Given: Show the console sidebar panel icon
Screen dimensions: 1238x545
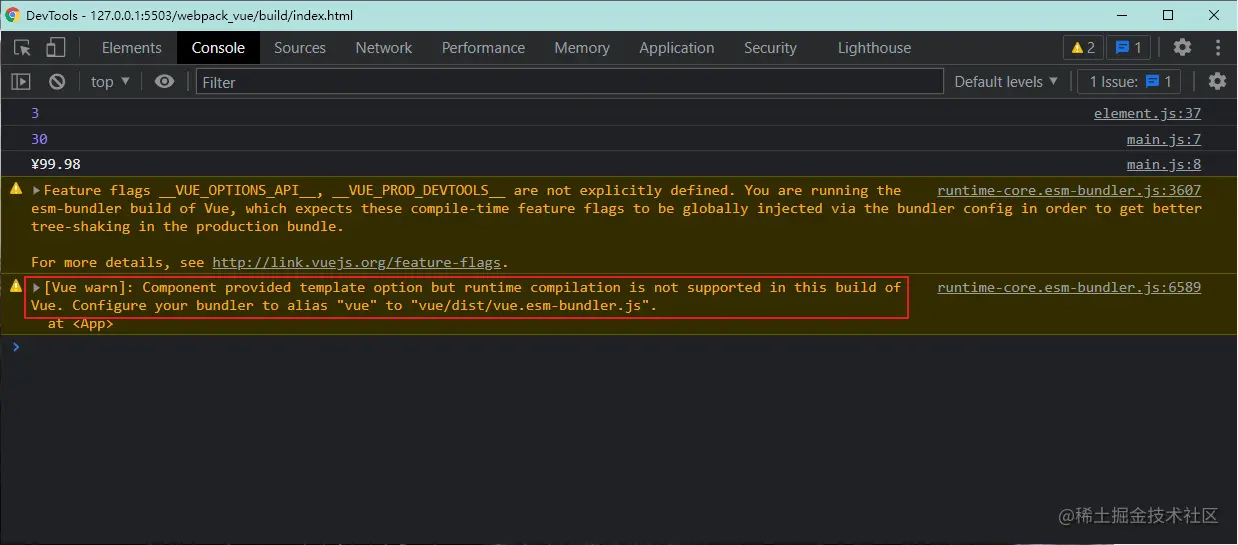Looking at the screenshot, I should [21, 82].
